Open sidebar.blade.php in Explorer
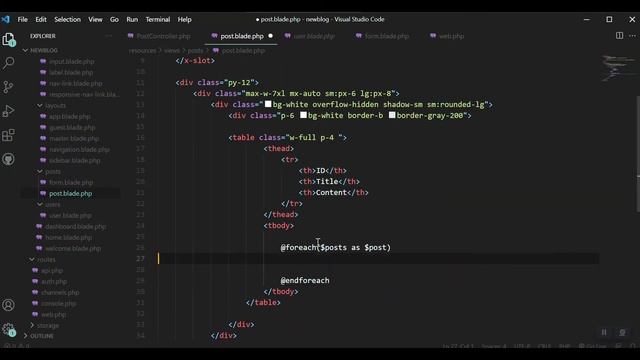Screen dimensions: 640x360 click(74, 160)
